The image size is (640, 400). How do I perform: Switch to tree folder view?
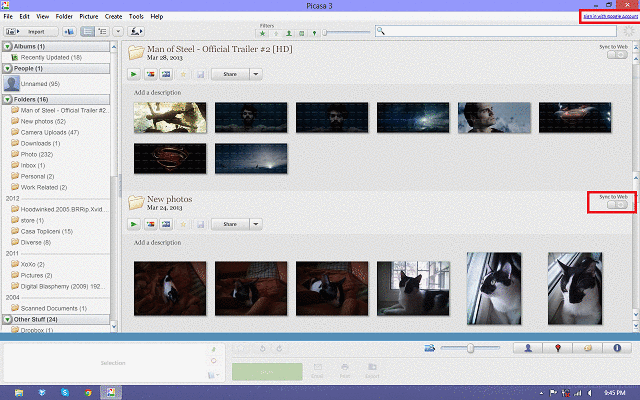point(102,31)
